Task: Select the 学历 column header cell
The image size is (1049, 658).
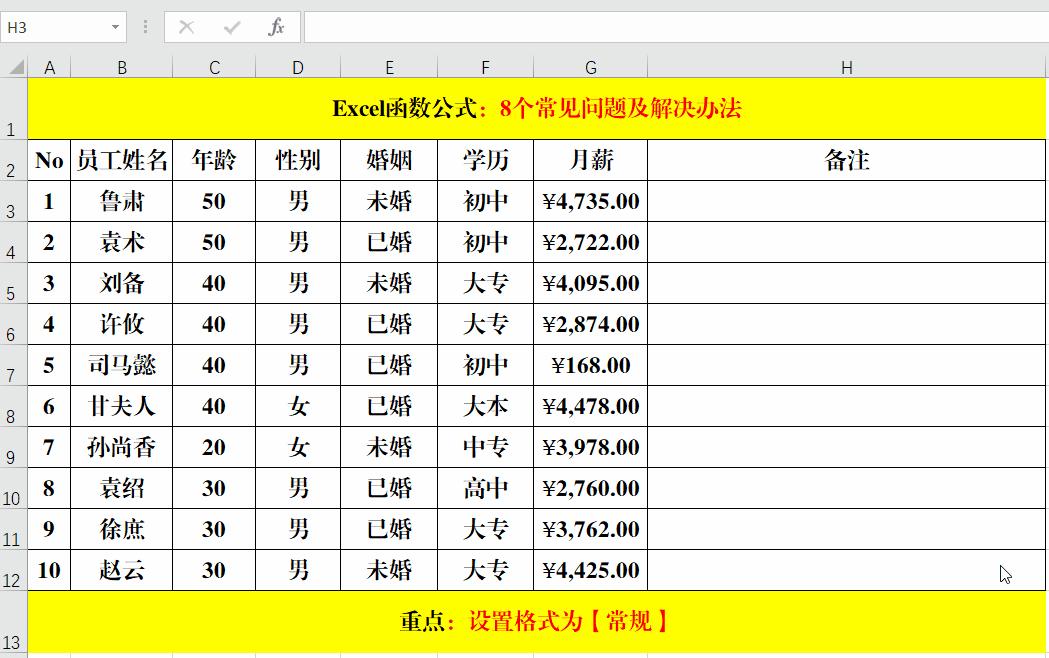Action: (485, 160)
